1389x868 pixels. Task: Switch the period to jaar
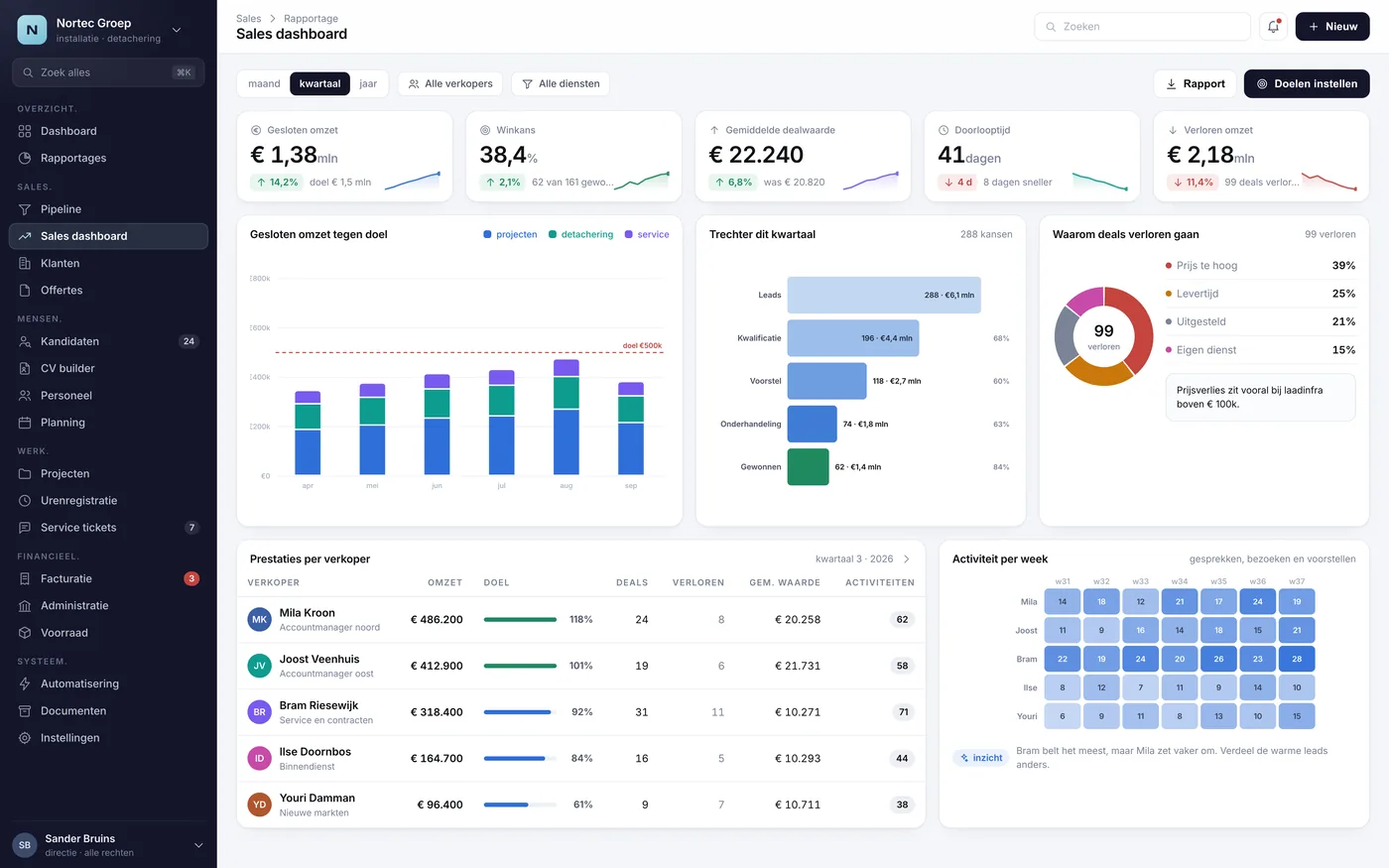click(x=368, y=84)
